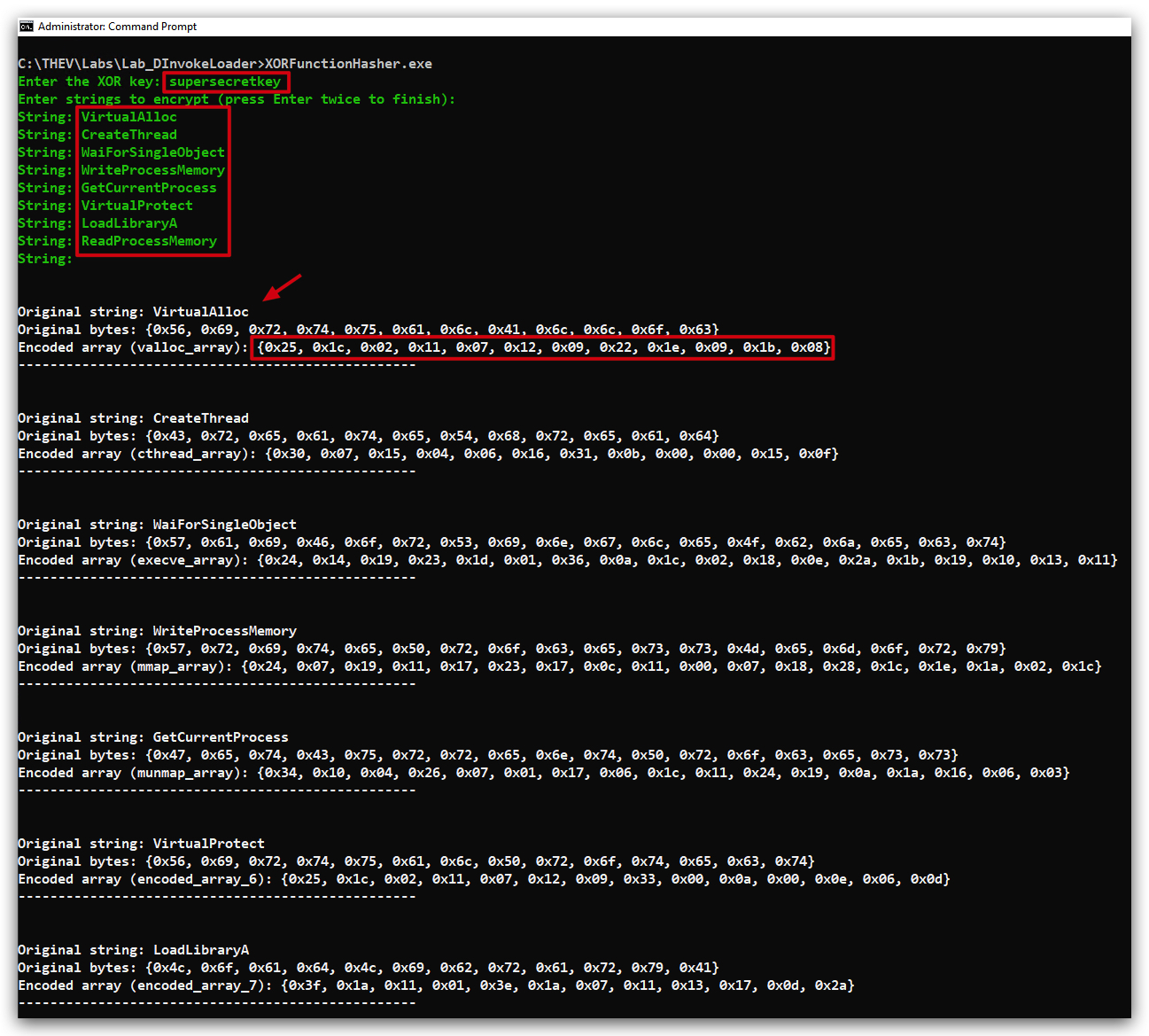
Task: Click the last empty "String:" prompt
Action: pyautogui.click(x=45, y=259)
